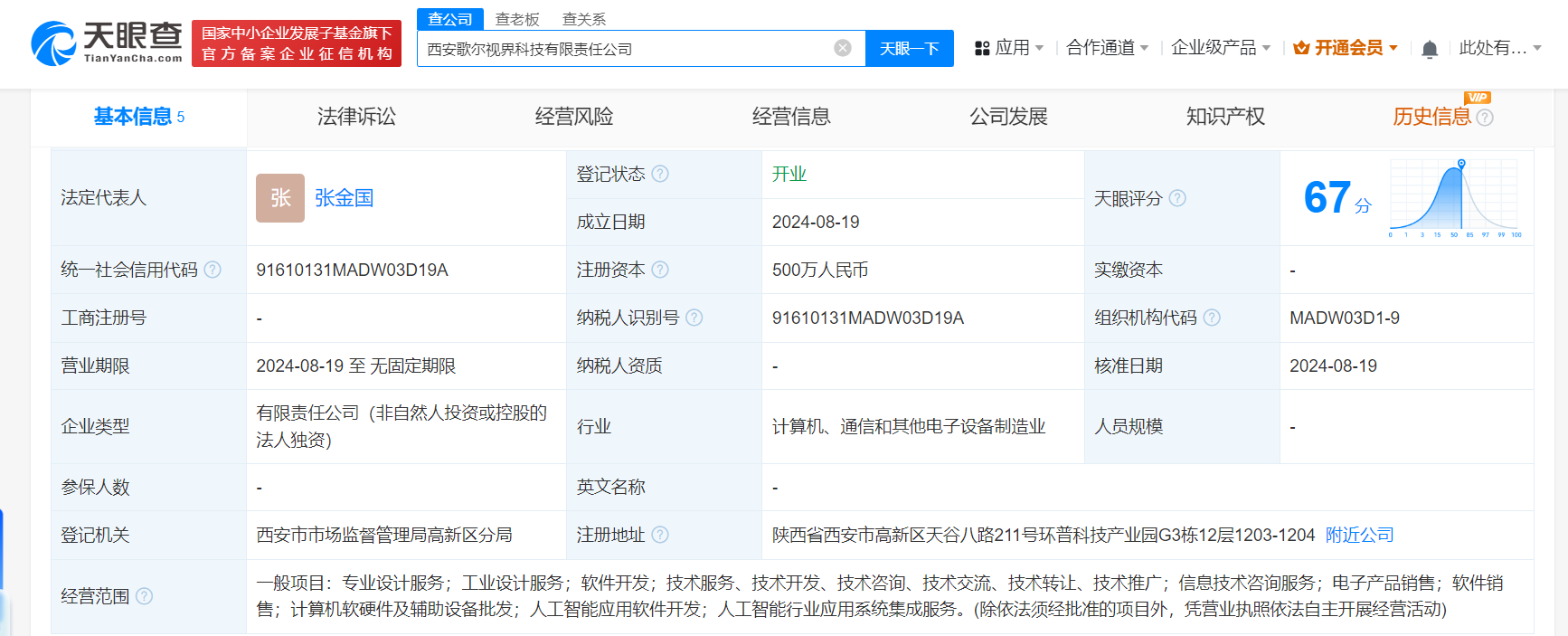This screenshot has height=636, width=1568.
Task: Click help icon next to 经营范围
Action: (144, 596)
